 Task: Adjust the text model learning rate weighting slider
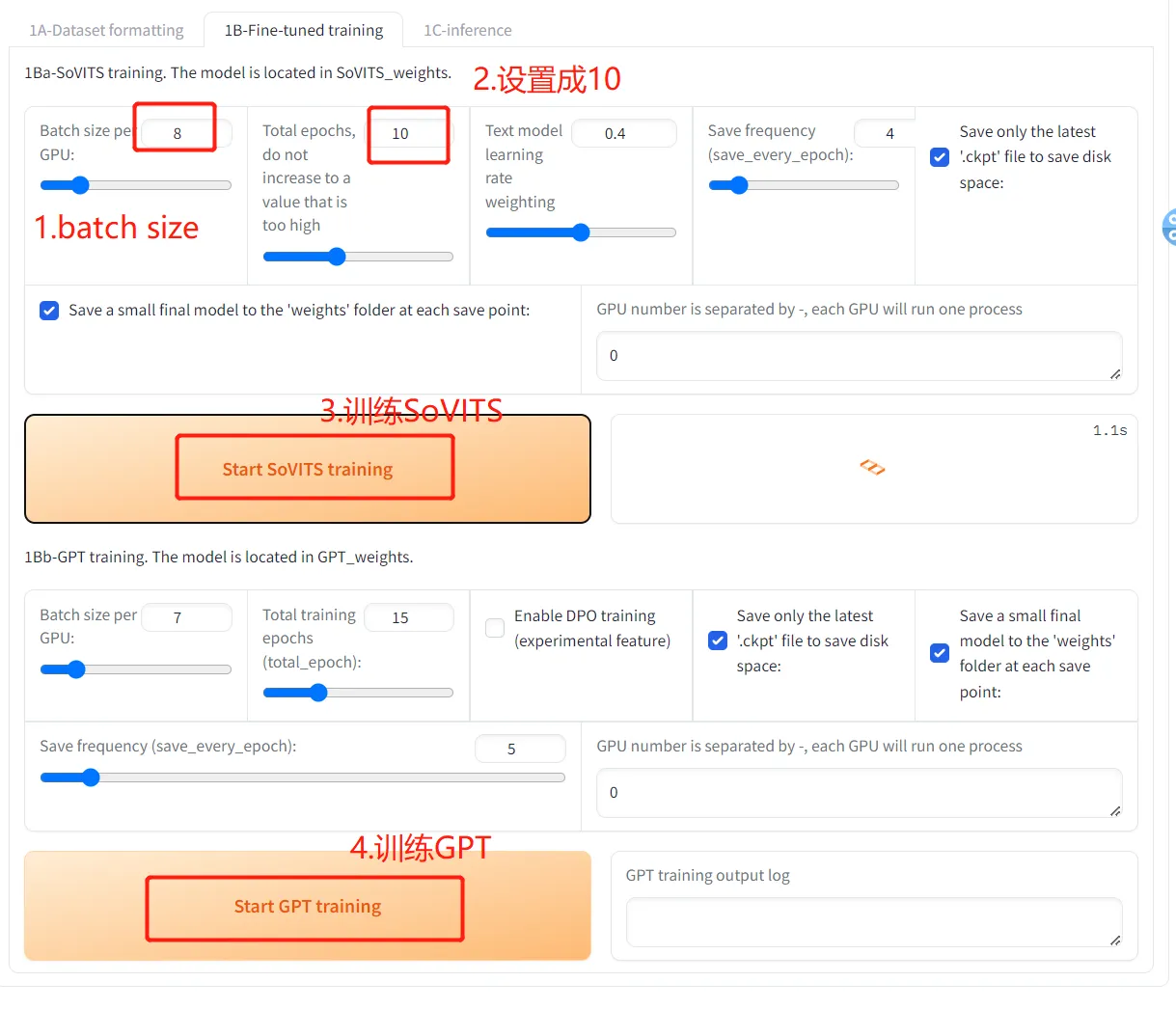coord(581,232)
